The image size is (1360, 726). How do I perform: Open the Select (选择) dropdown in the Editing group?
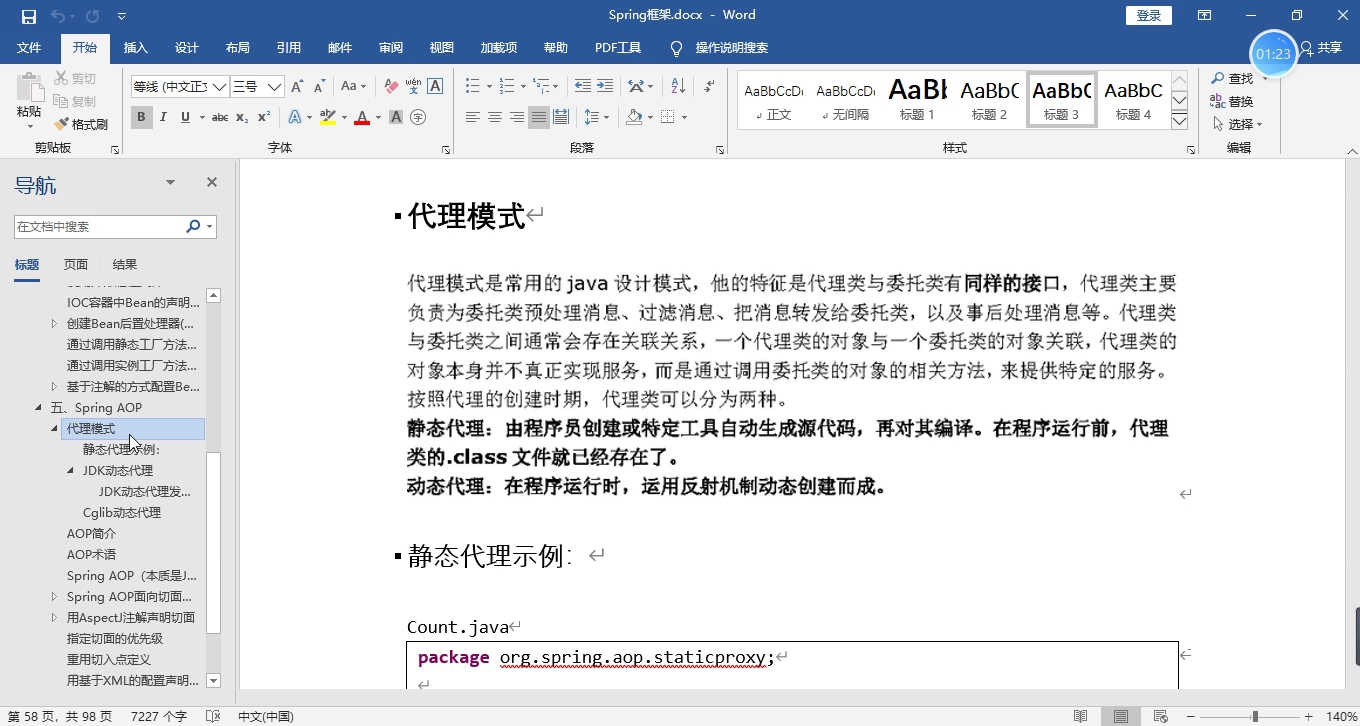pos(1238,124)
